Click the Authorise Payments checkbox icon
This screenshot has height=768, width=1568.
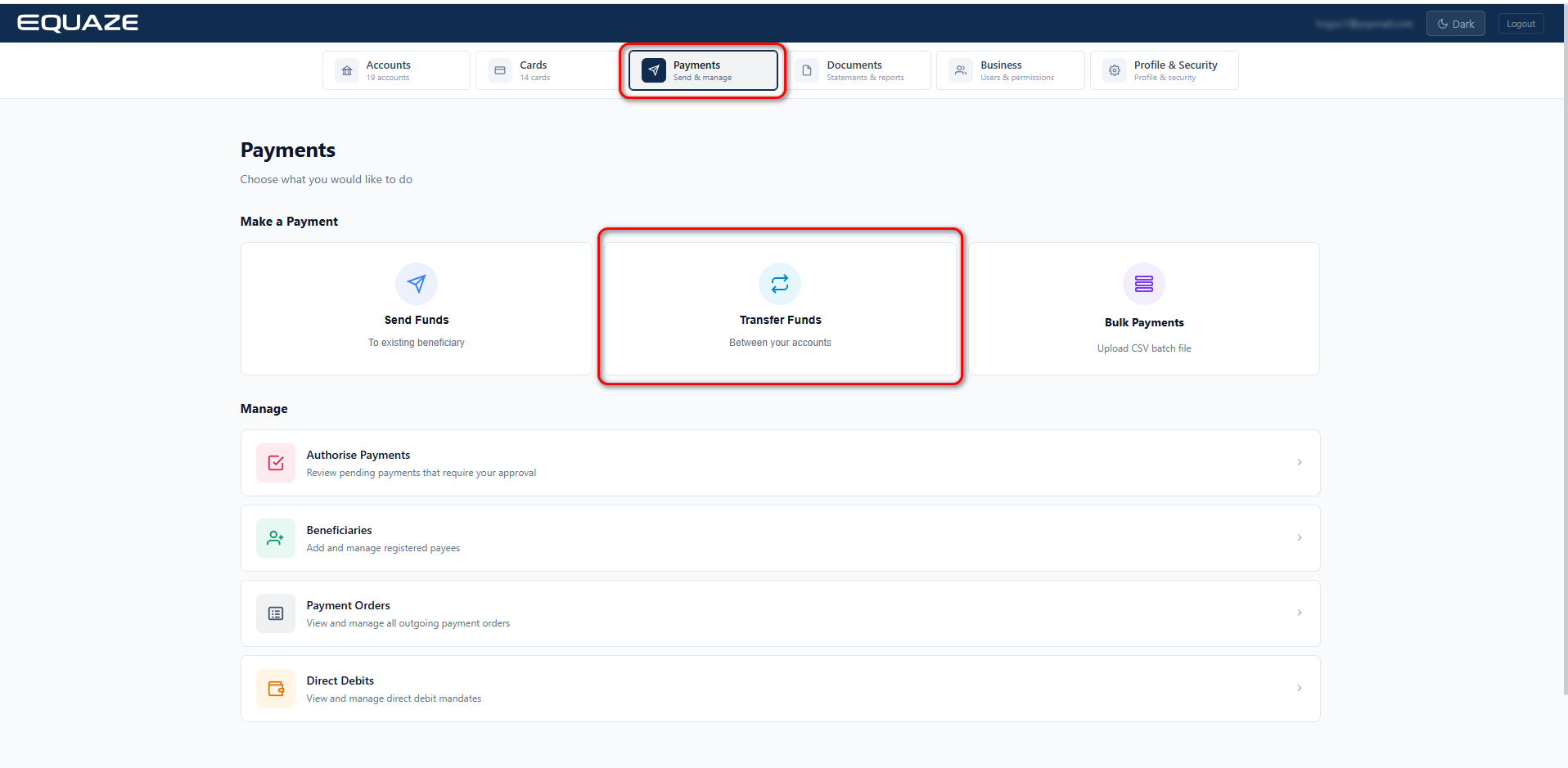[276, 463]
